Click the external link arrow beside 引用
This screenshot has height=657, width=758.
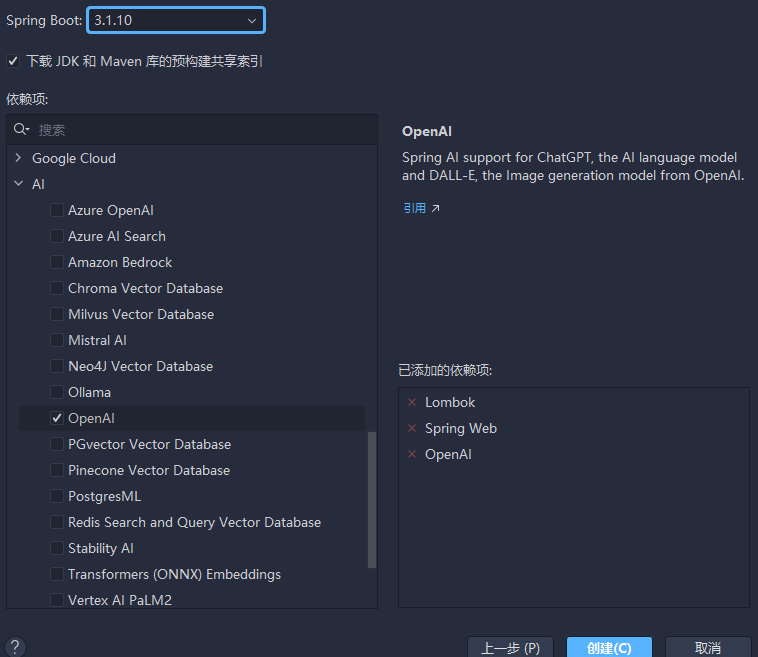tap(435, 209)
